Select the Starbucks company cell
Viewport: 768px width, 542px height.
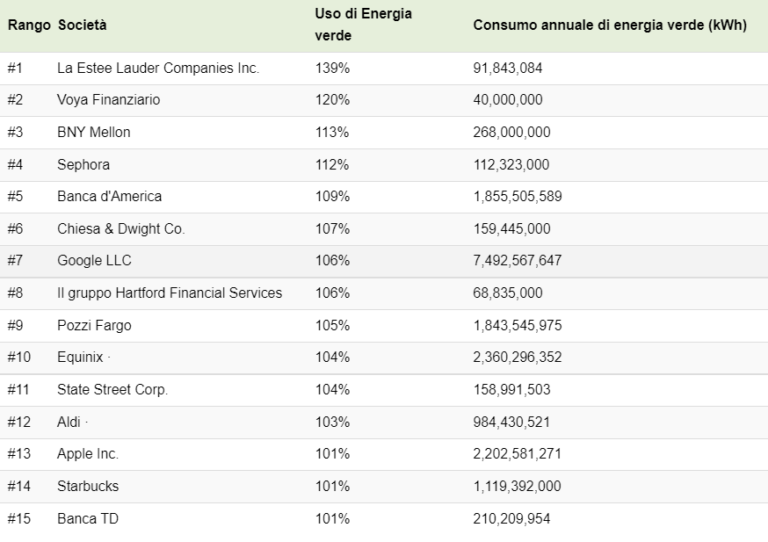(x=88, y=486)
